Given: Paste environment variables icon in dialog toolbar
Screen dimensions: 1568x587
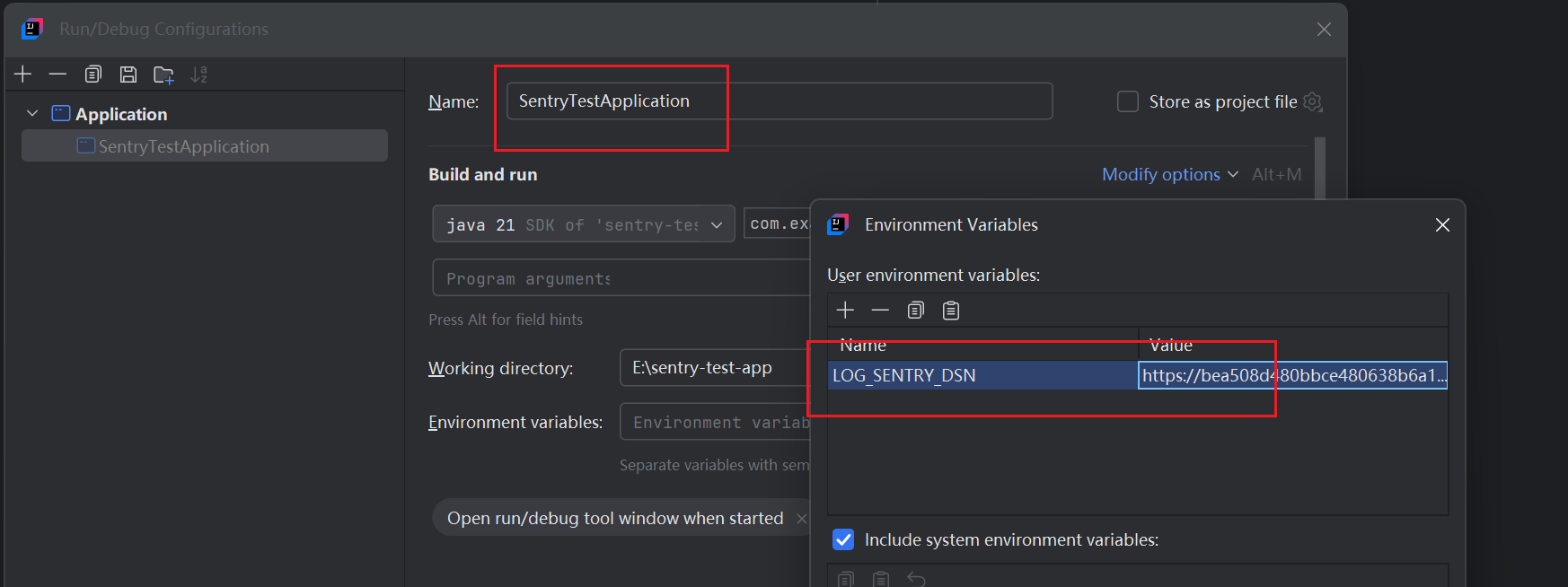Looking at the screenshot, I should pos(951,311).
